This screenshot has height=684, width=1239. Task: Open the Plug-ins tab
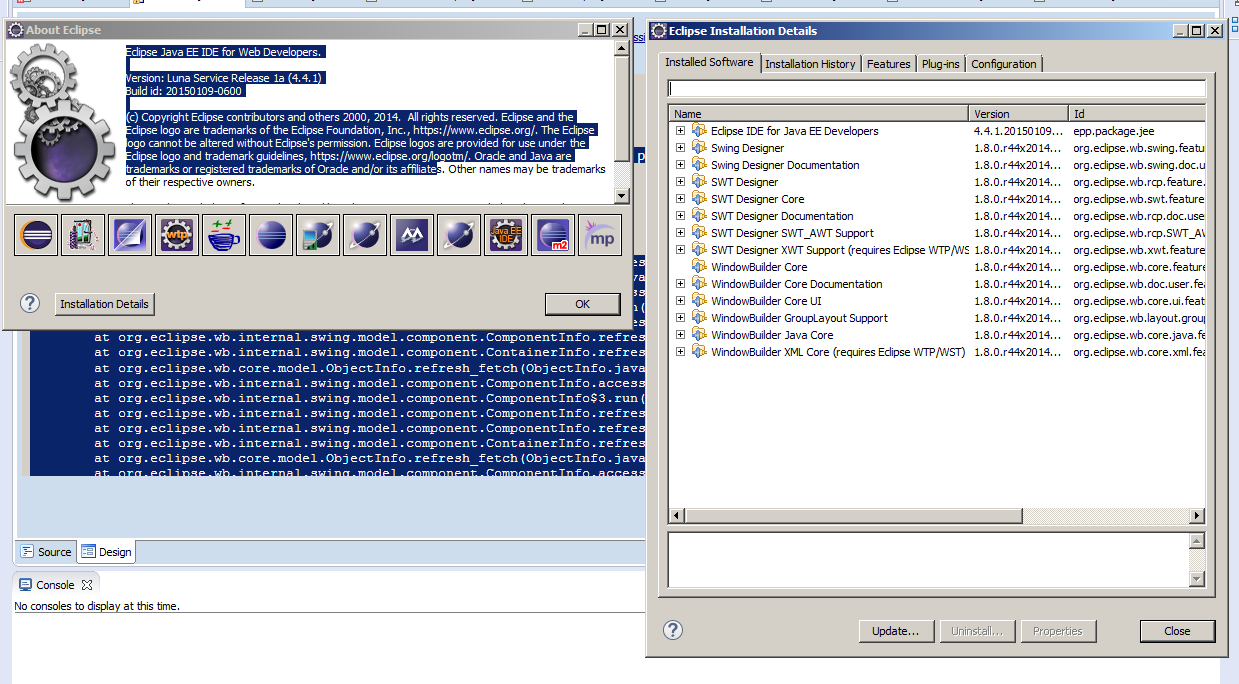click(940, 64)
